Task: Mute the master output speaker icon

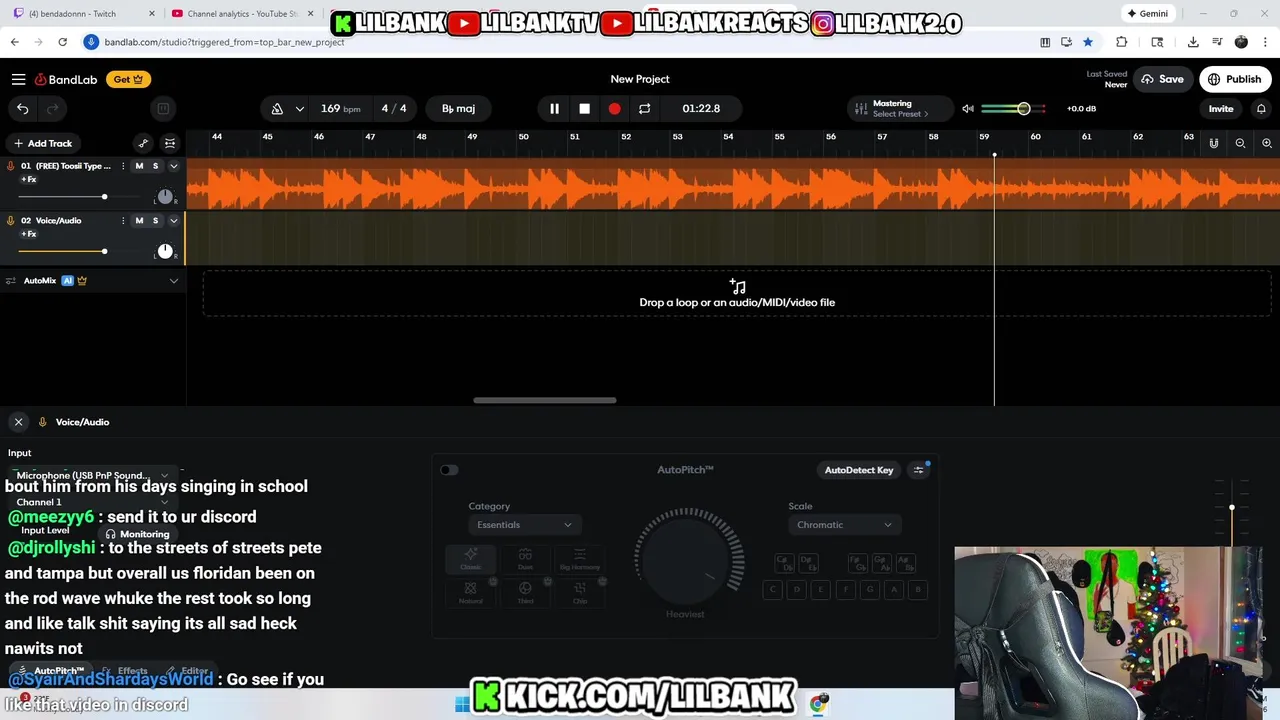Action: pos(967,108)
